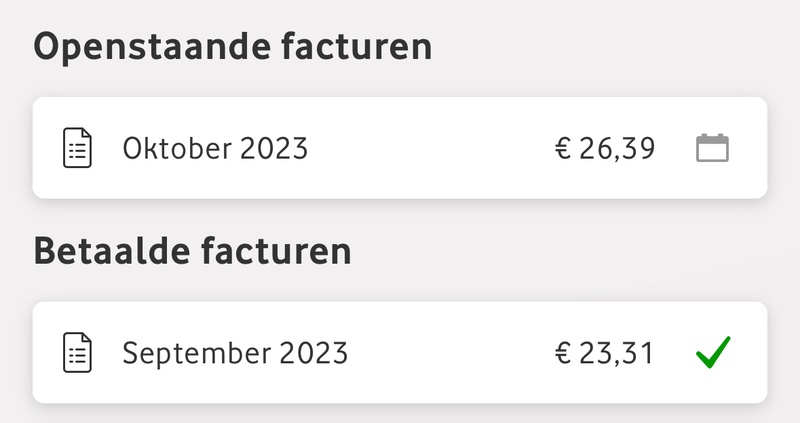Open the invoice sheet icon under Betaalde facturen
The width and height of the screenshot is (800, 423).
tap(78, 353)
